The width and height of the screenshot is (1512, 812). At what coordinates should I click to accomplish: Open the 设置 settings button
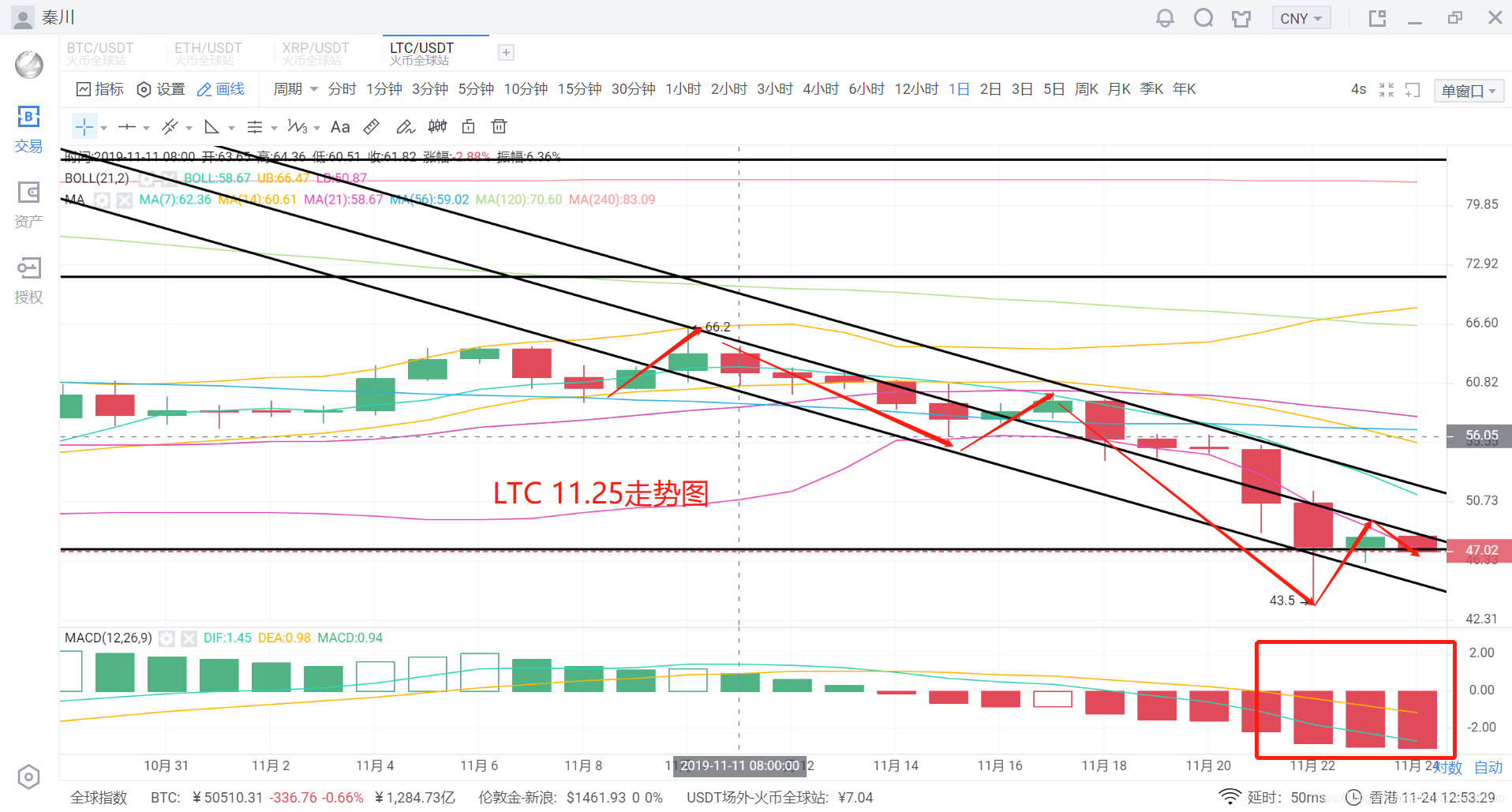[x=161, y=89]
